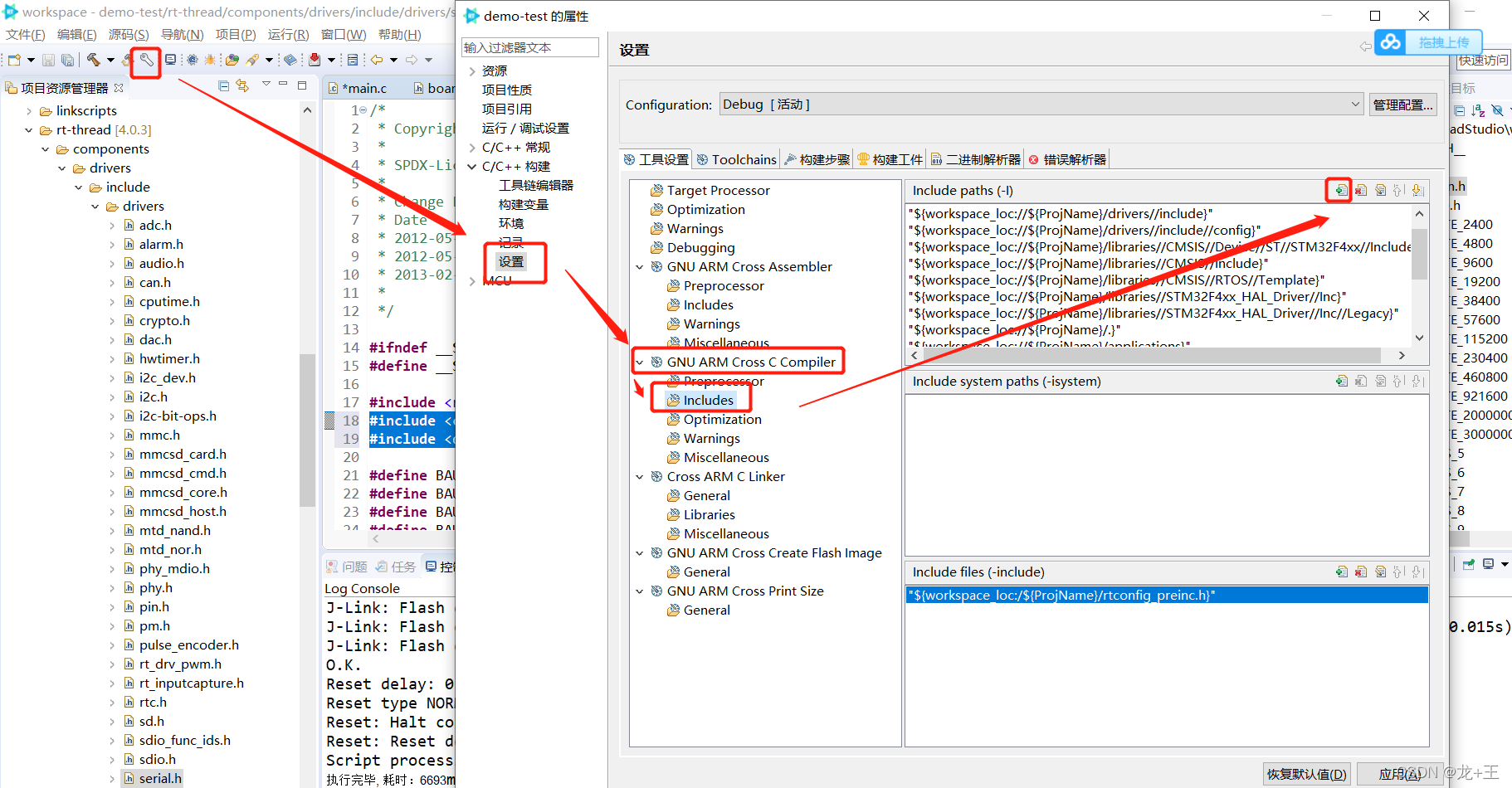Click the download program red arrow icon
The height and width of the screenshot is (788, 1512).
pos(315,60)
